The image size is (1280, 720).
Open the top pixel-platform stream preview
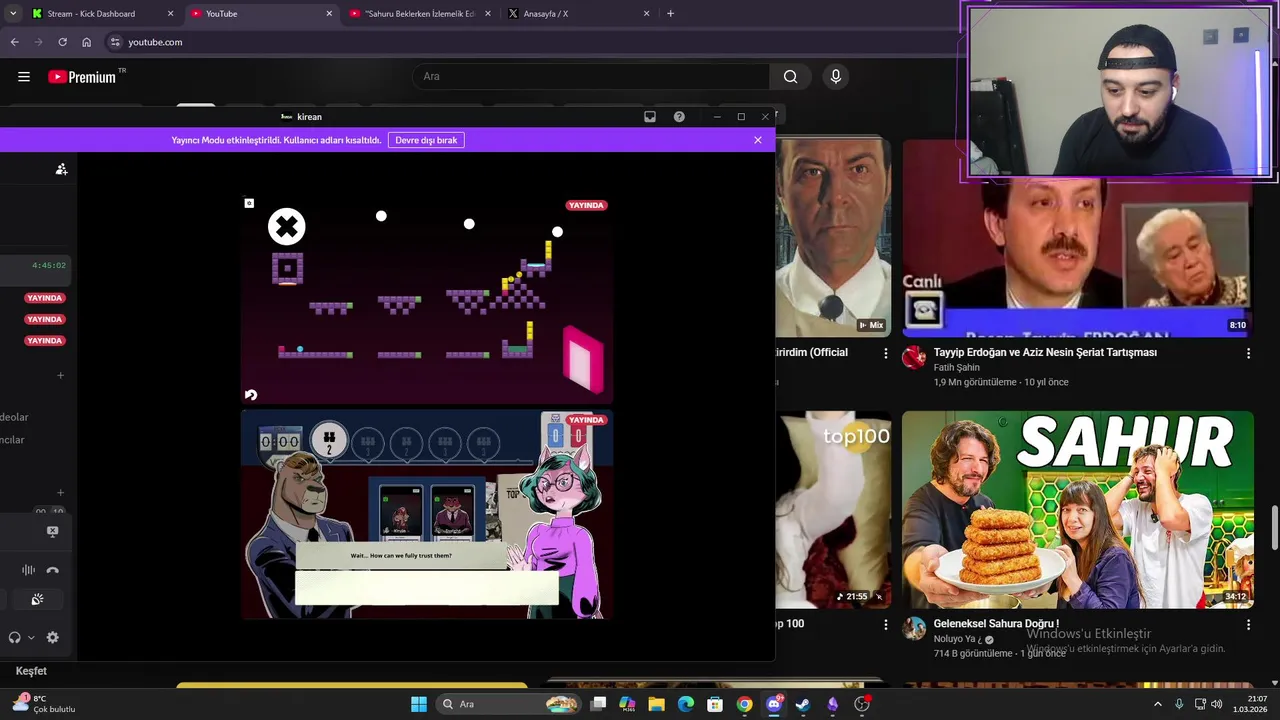click(426, 298)
